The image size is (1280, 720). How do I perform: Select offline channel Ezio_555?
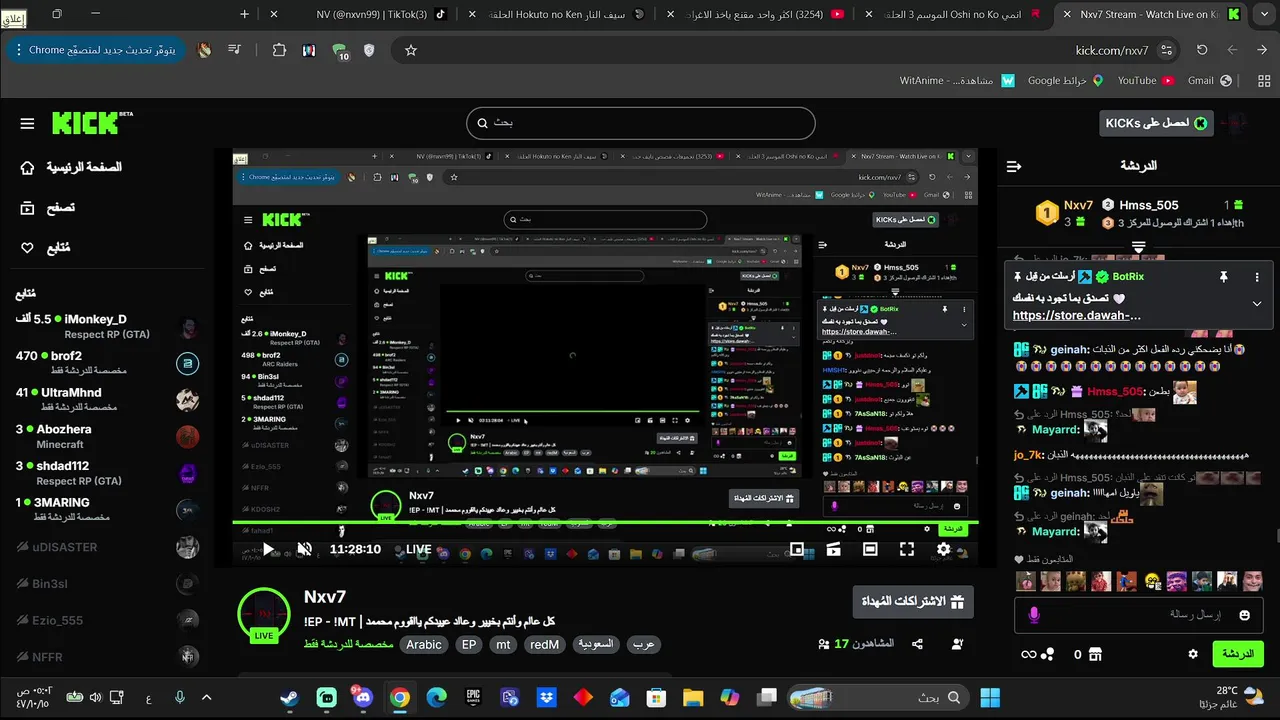(x=107, y=620)
